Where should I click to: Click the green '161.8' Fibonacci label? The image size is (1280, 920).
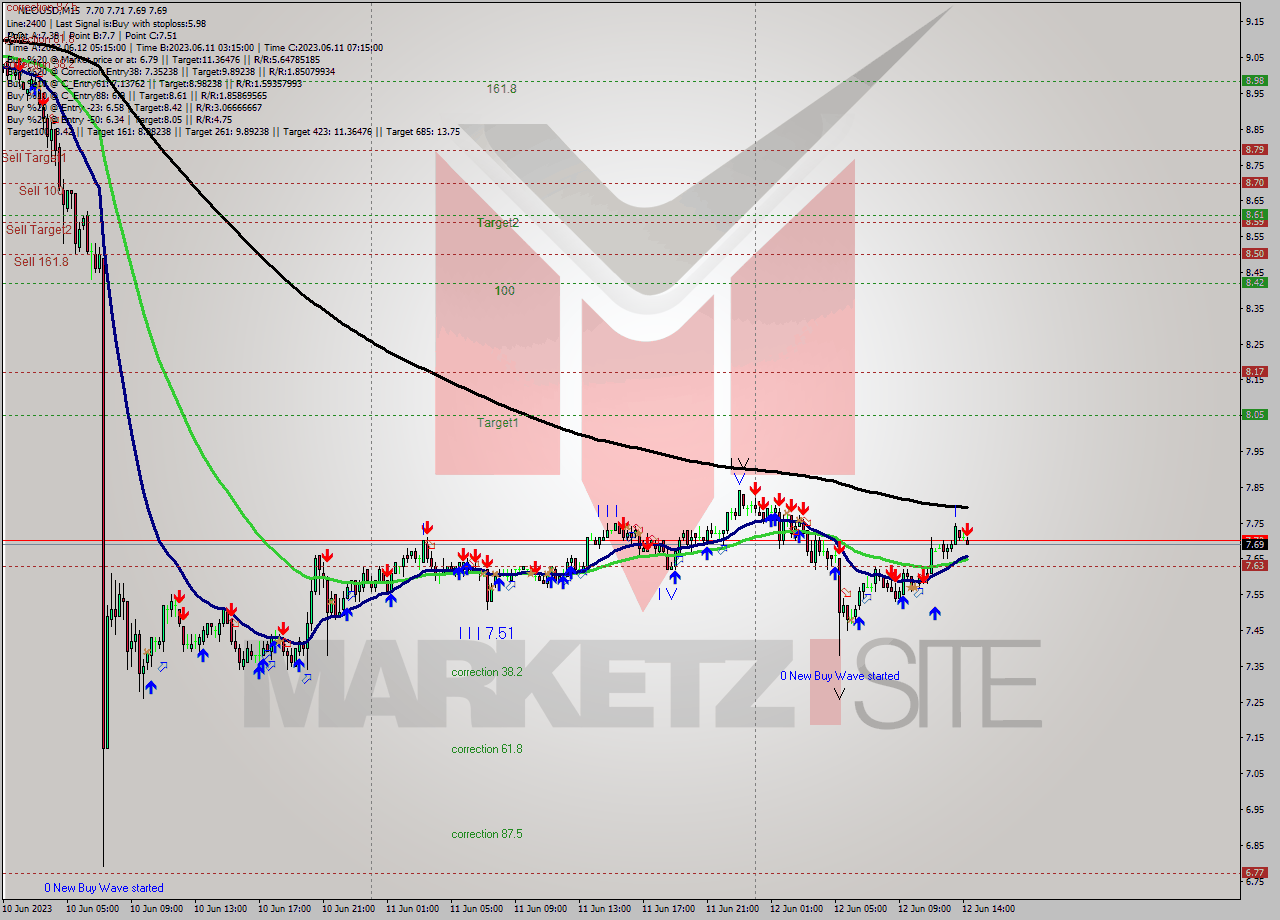502,89
